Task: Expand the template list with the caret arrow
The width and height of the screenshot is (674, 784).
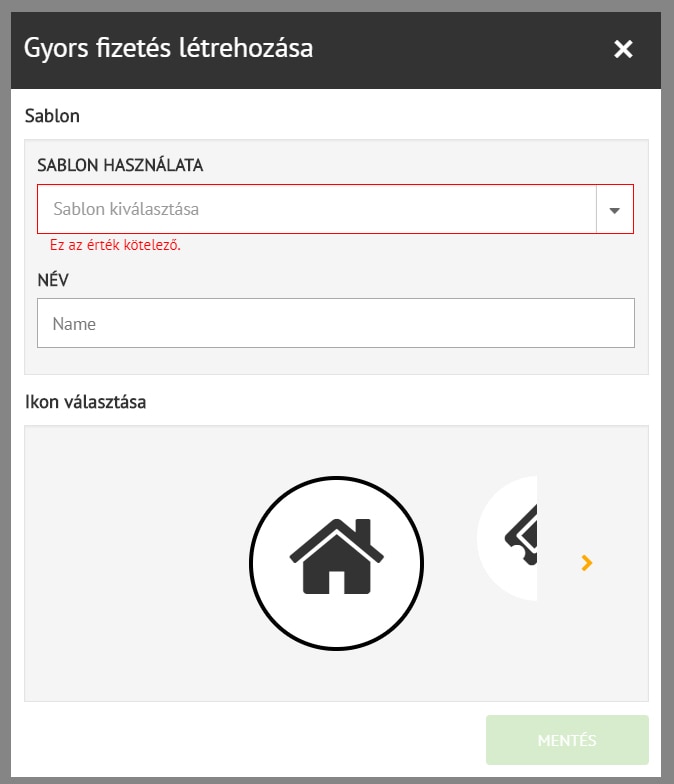Action: coord(614,210)
